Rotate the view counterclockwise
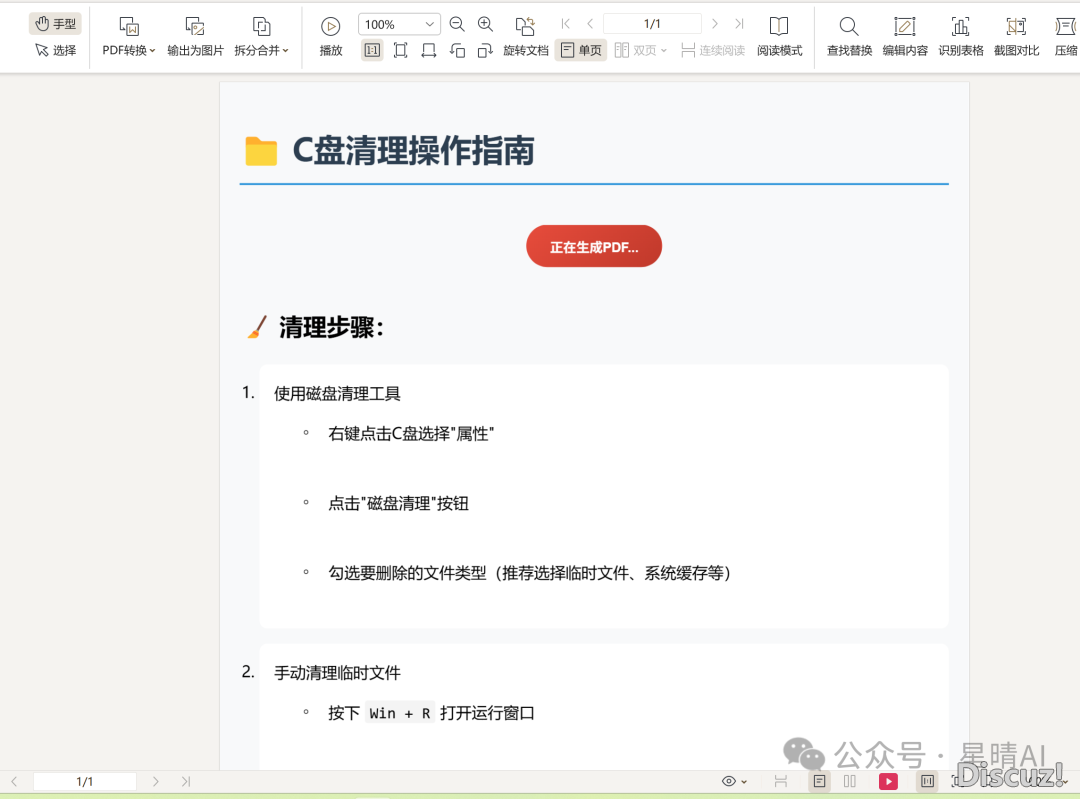Image resolution: width=1080 pixels, height=799 pixels. click(457, 50)
